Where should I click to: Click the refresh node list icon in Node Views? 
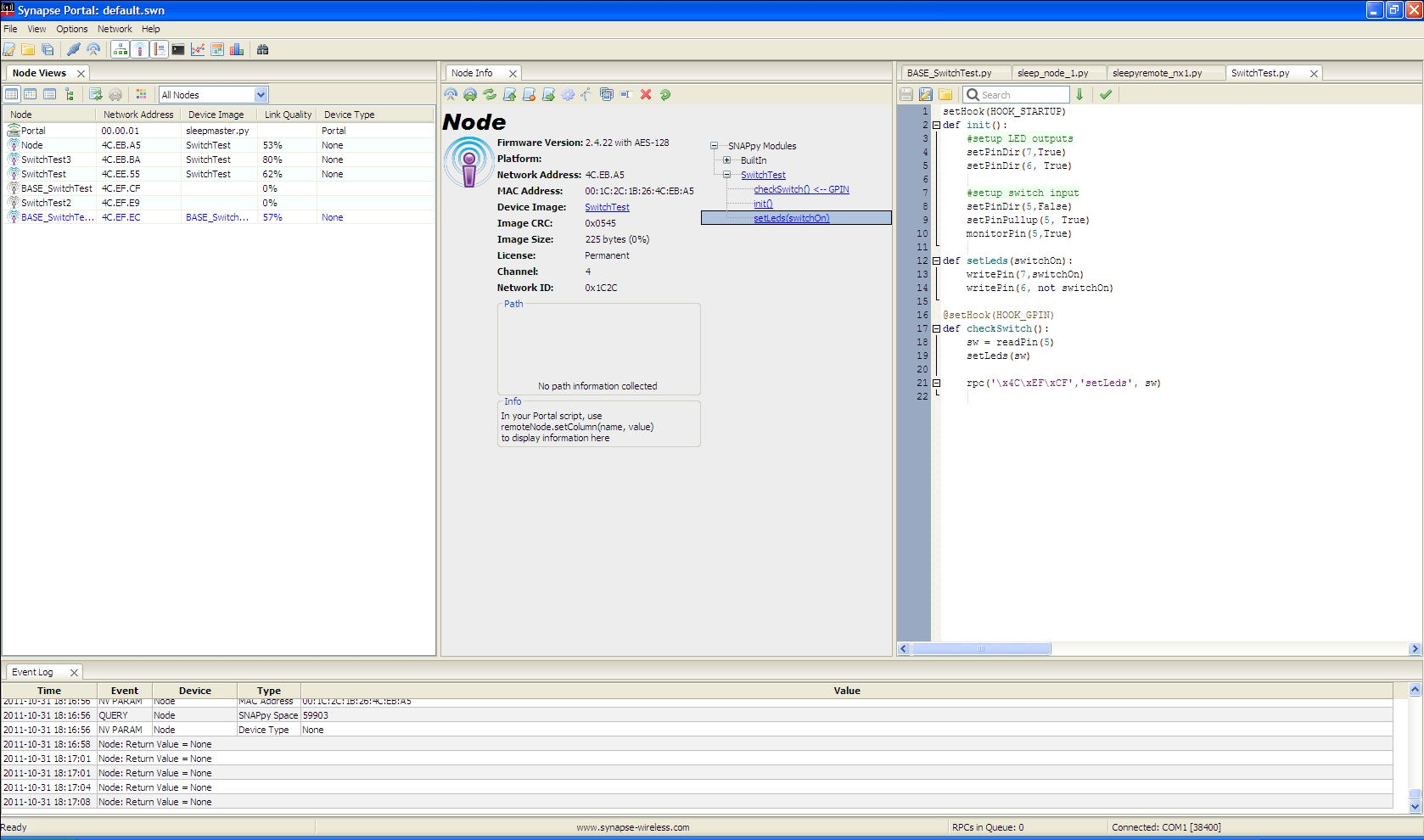click(96, 94)
